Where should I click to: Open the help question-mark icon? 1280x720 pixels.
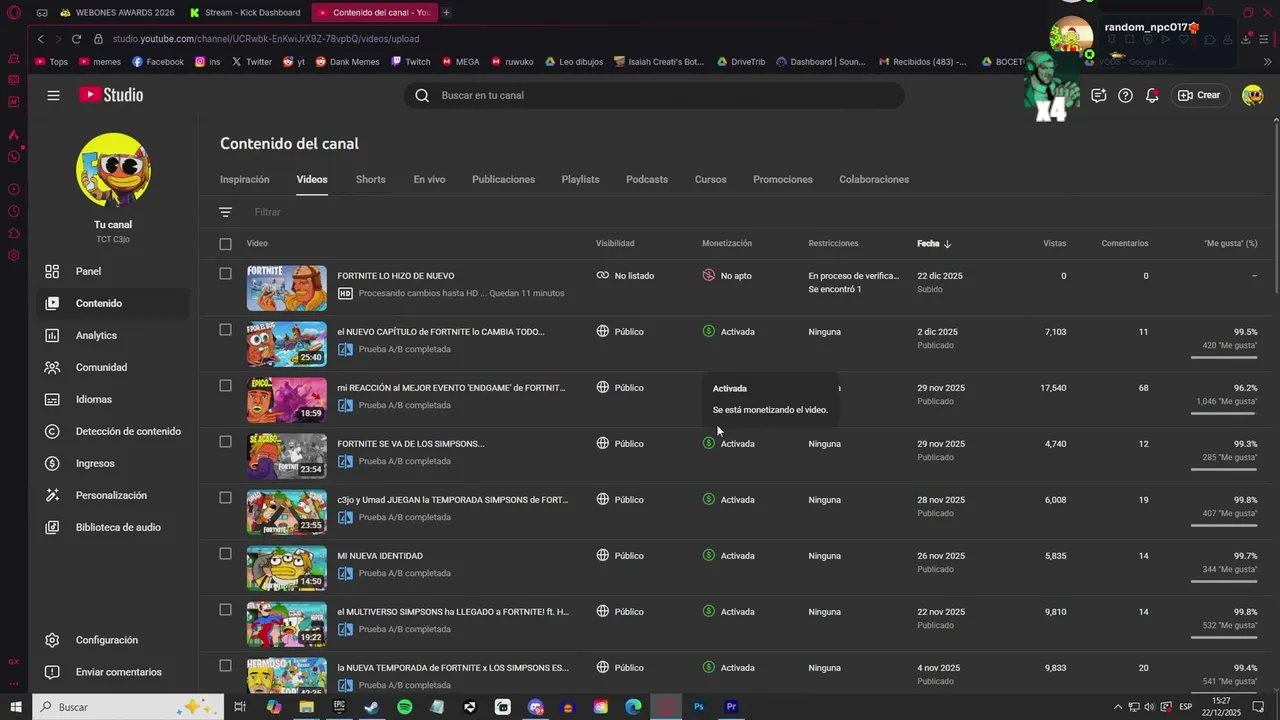[x=1125, y=95]
